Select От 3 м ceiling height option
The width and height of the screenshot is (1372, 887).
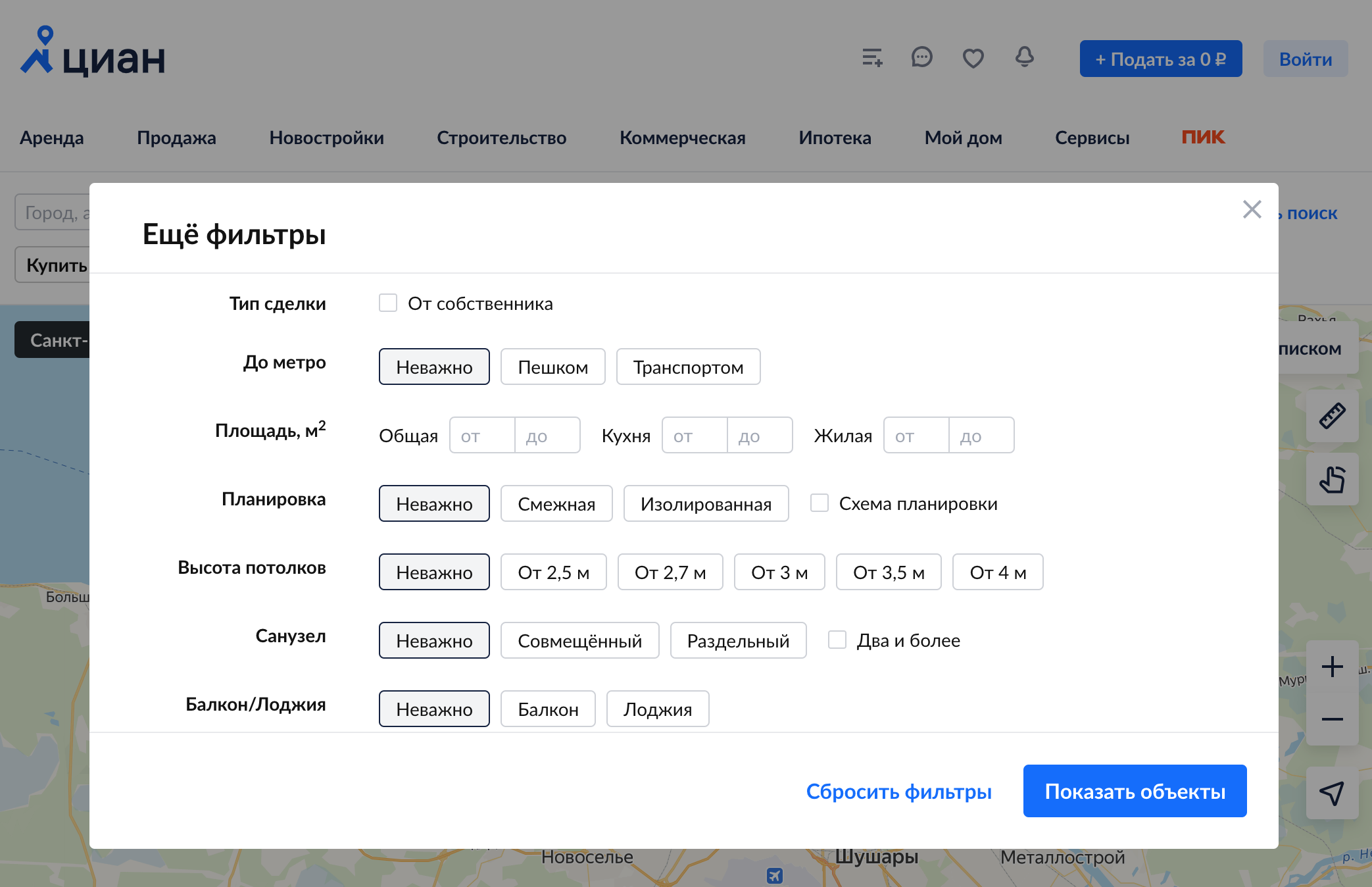[779, 572]
